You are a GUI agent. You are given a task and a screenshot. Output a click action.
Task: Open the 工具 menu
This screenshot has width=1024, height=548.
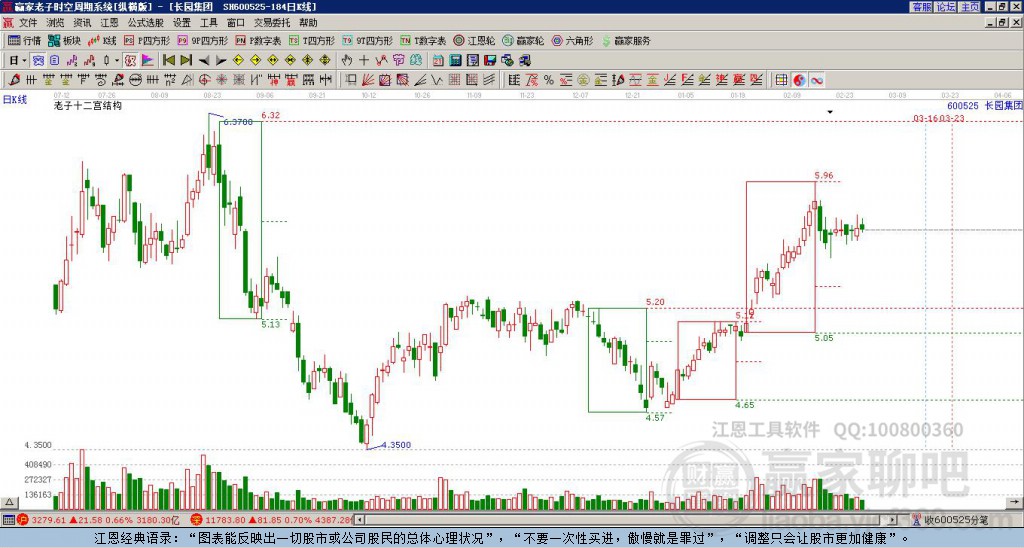(x=209, y=23)
